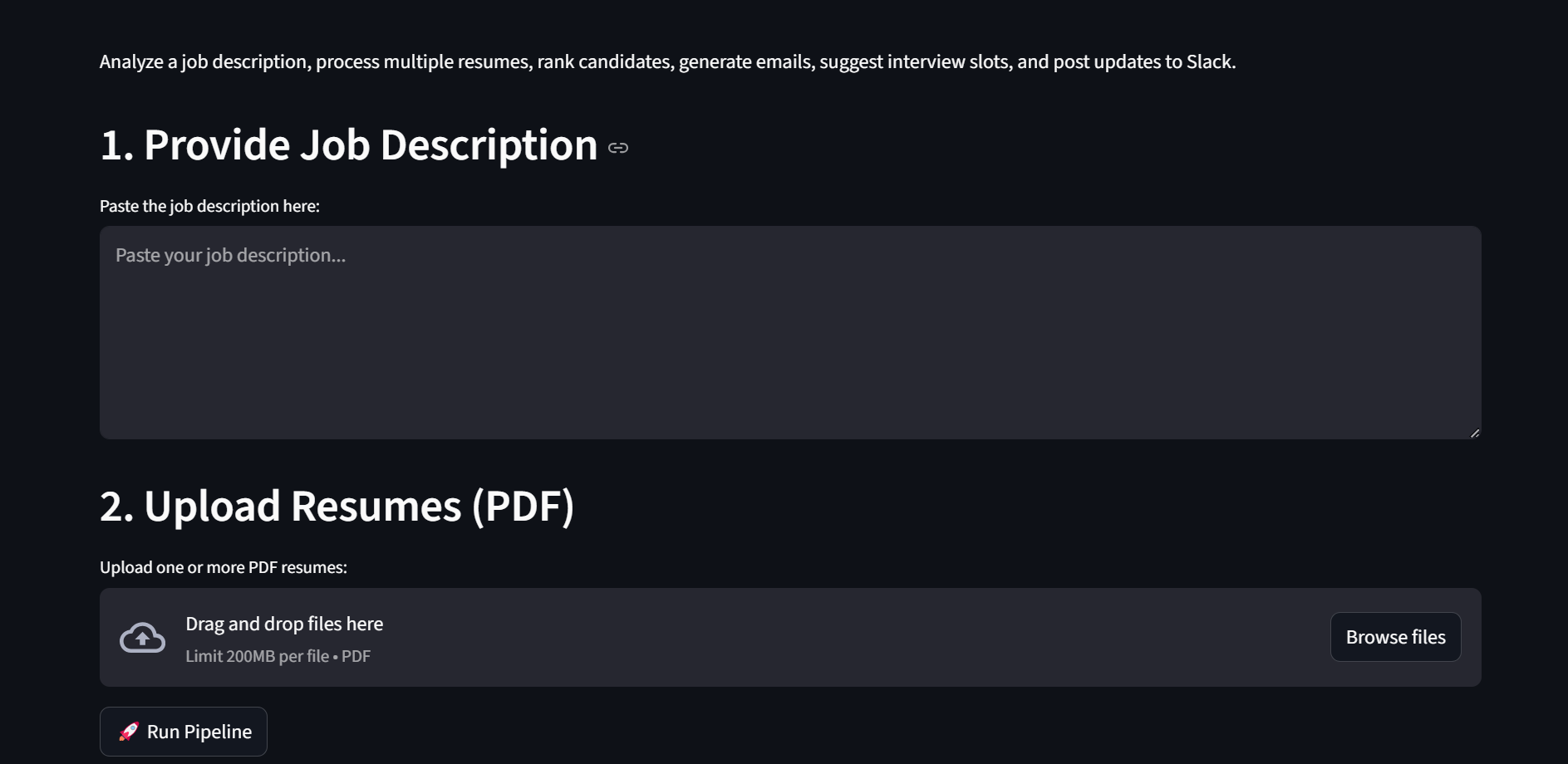The height and width of the screenshot is (764, 1568).
Task: Grab the text area resize handle
Action: coord(1474,433)
